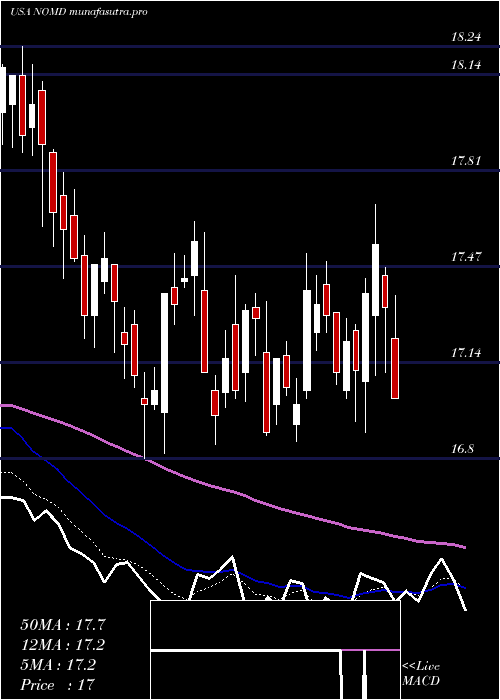500x700 pixels.
Task: Click the MACD indicator box
Action: [x=275, y=650]
